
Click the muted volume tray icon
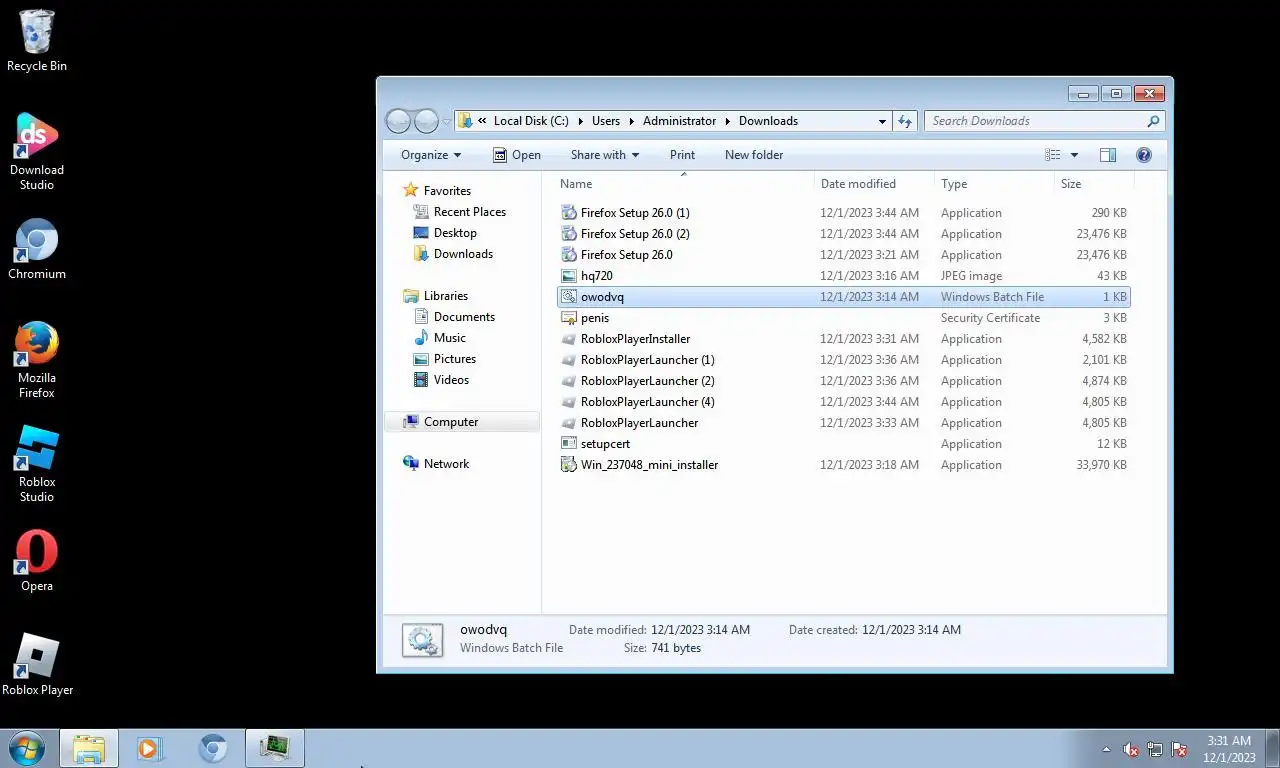point(1131,749)
